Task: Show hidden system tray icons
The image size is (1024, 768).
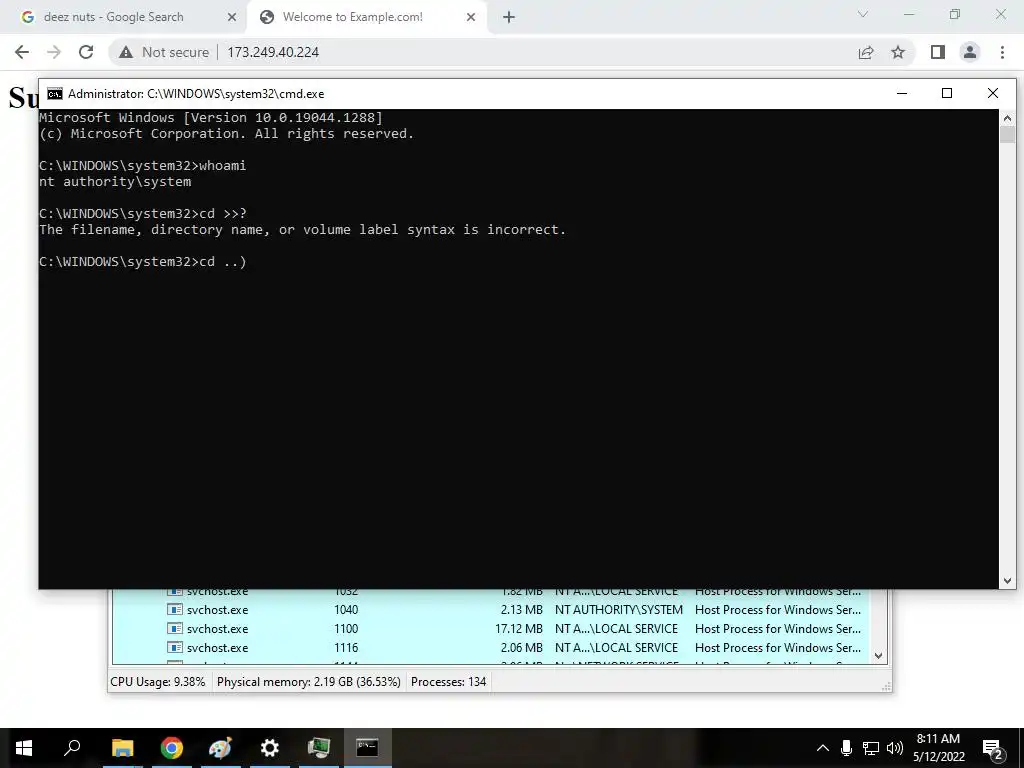Action: point(823,748)
